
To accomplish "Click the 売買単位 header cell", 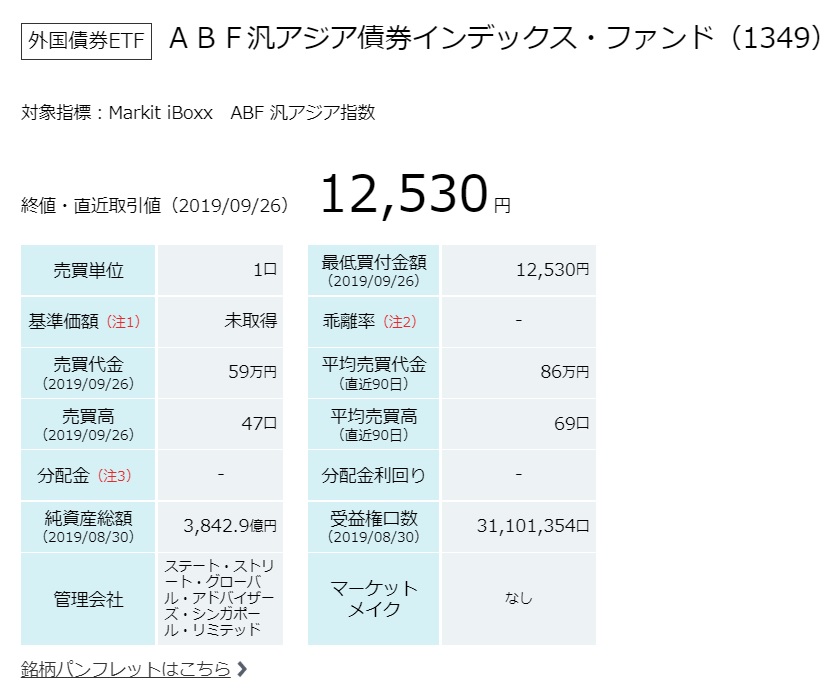I will tap(88, 270).
